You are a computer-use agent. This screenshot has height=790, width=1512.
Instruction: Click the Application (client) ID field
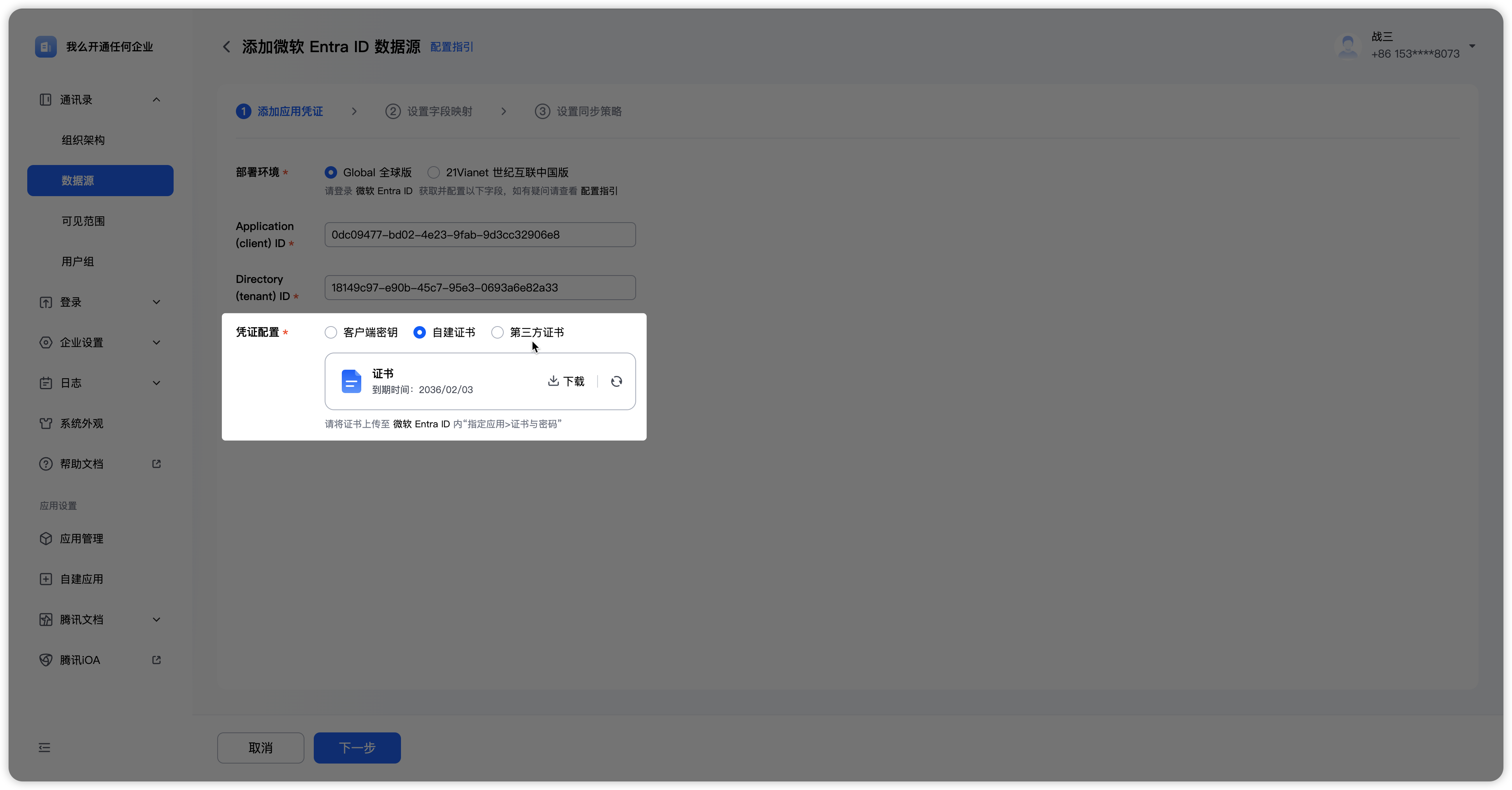pos(480,235)
